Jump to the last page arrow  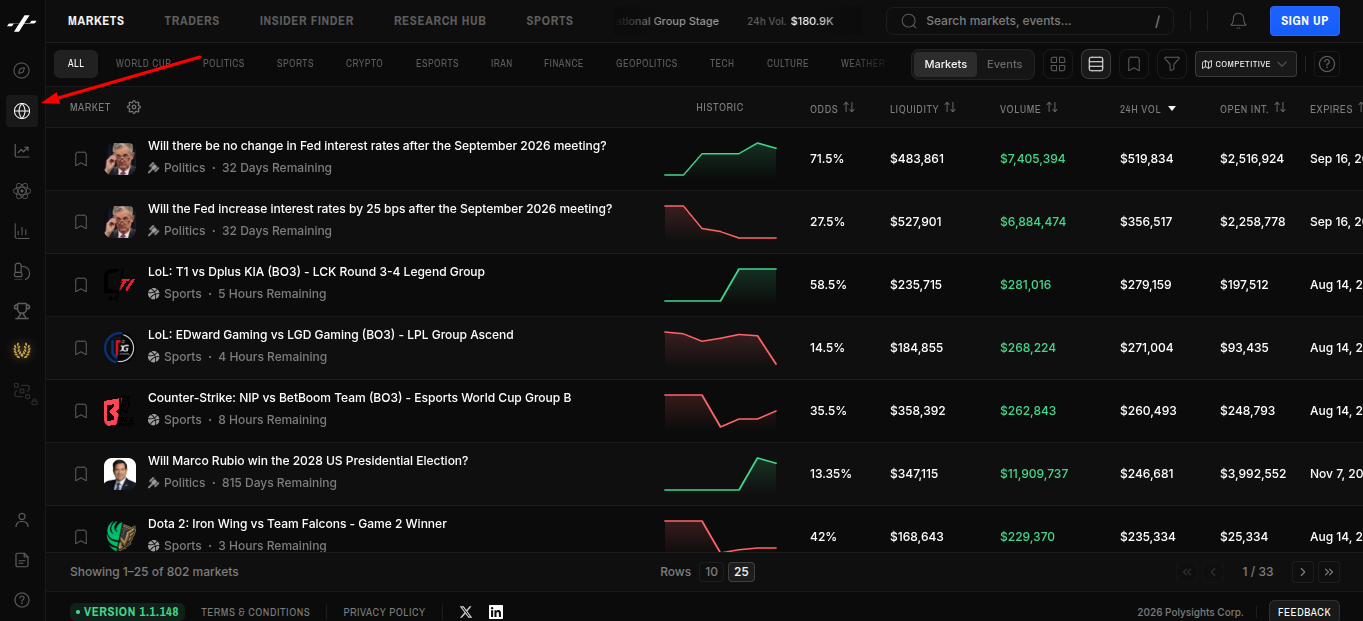pos(1329,572)
